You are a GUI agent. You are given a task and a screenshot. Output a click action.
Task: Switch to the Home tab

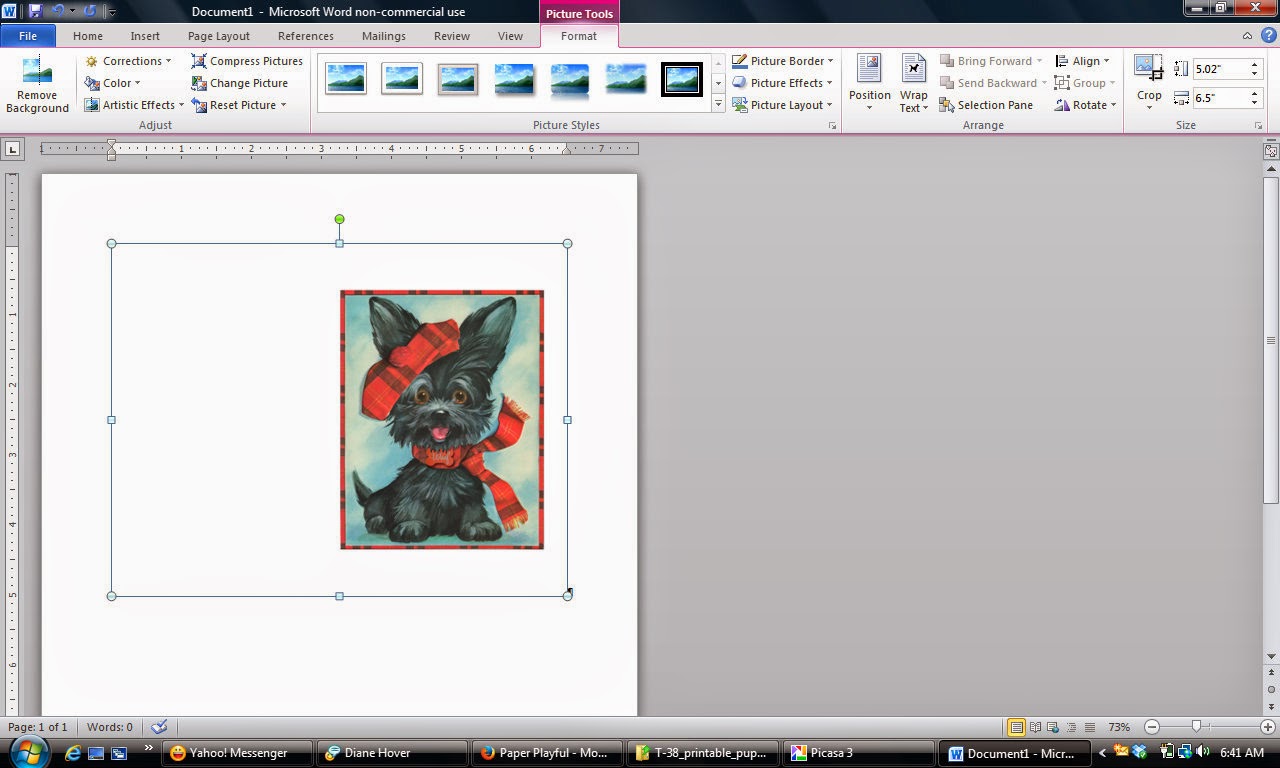click(x=88, y=36)
